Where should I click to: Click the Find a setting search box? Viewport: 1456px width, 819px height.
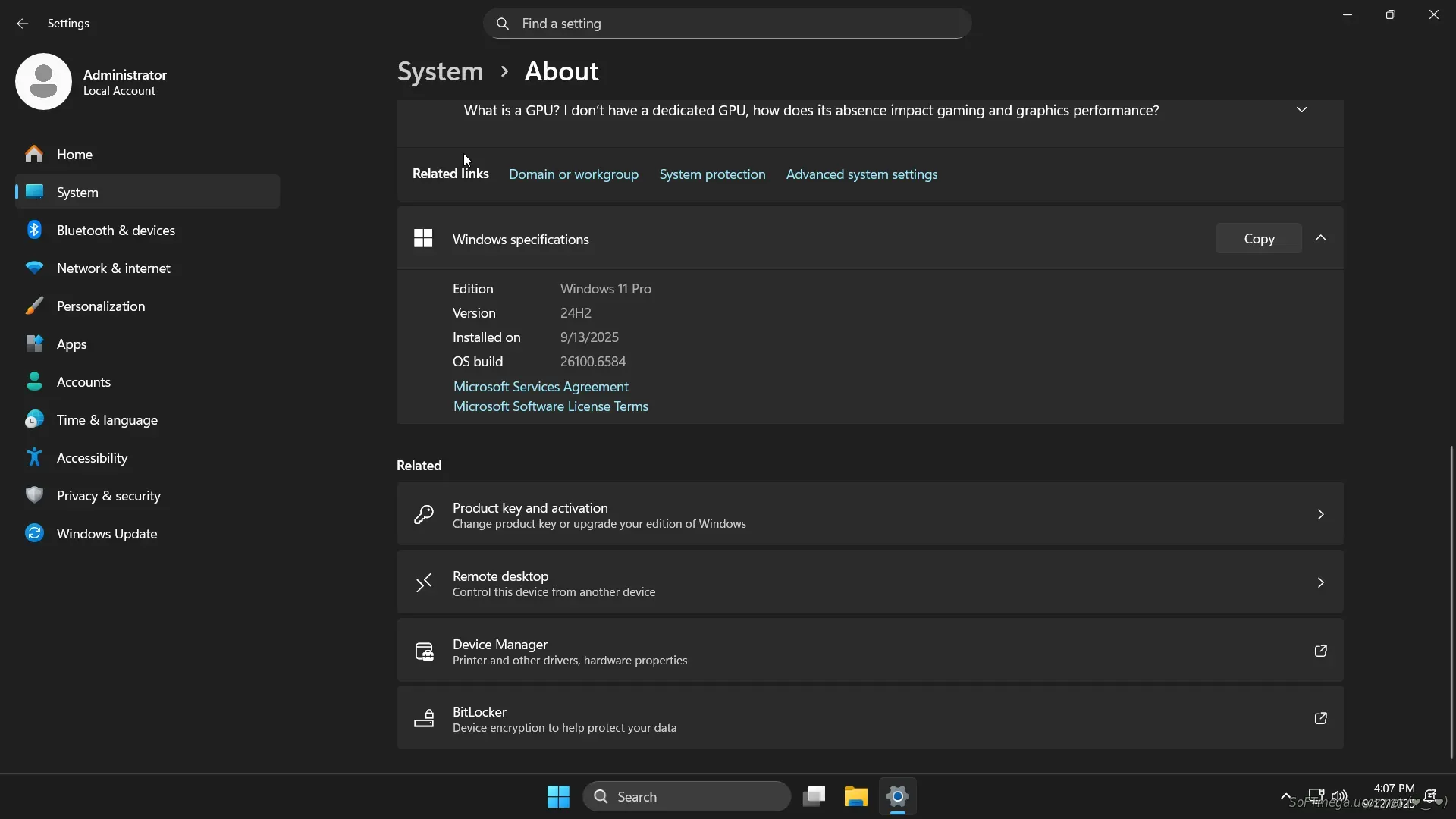tap(726, 24)
